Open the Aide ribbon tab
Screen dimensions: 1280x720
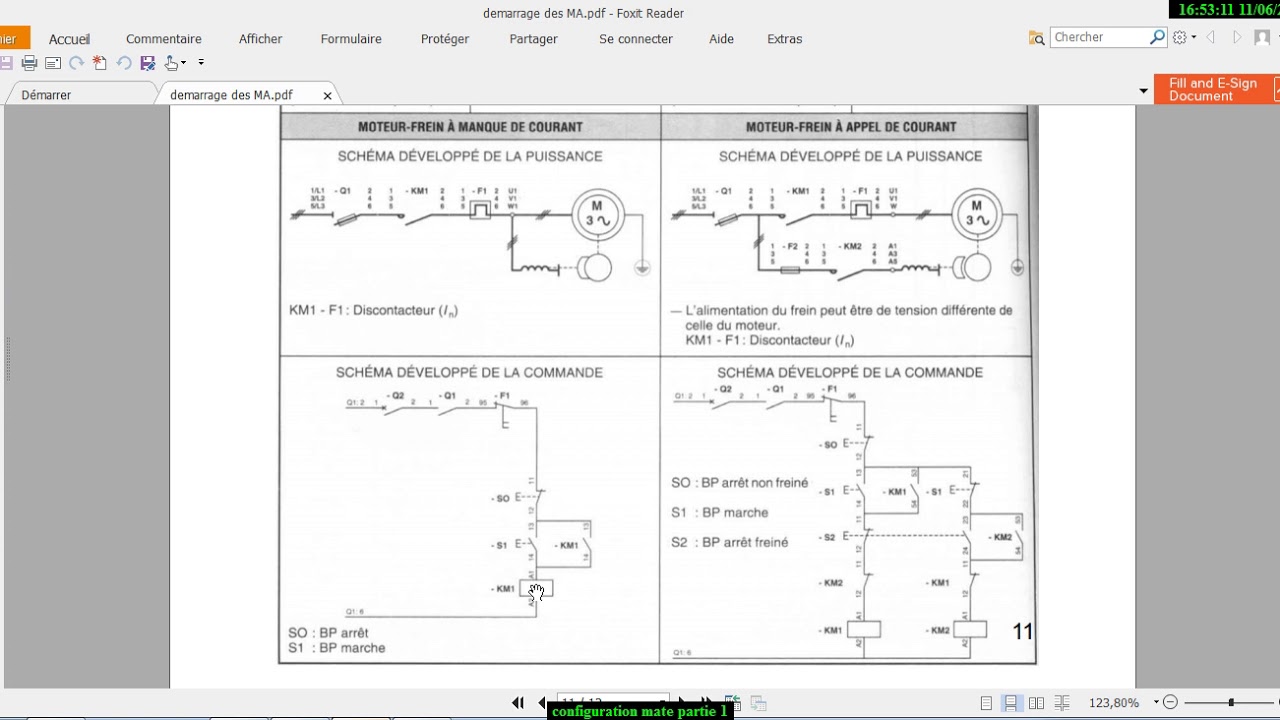click(721, 39)
